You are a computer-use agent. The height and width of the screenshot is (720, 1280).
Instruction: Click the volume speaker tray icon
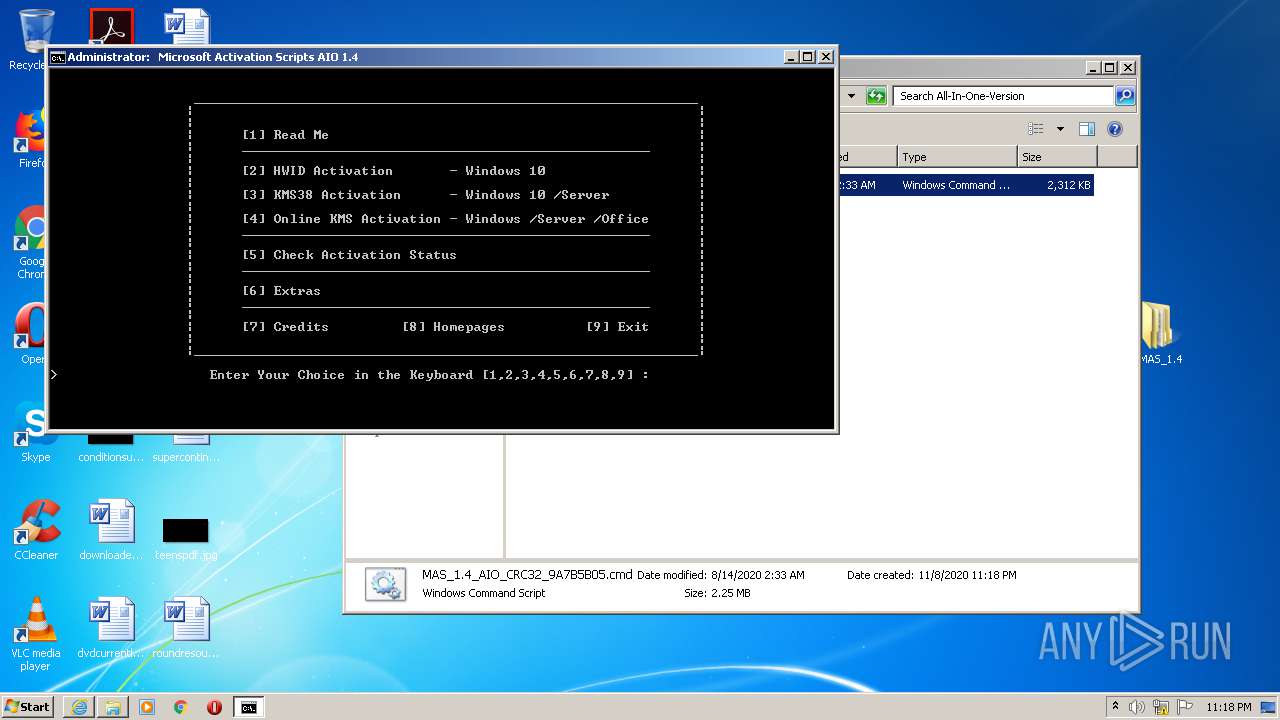1137,707
